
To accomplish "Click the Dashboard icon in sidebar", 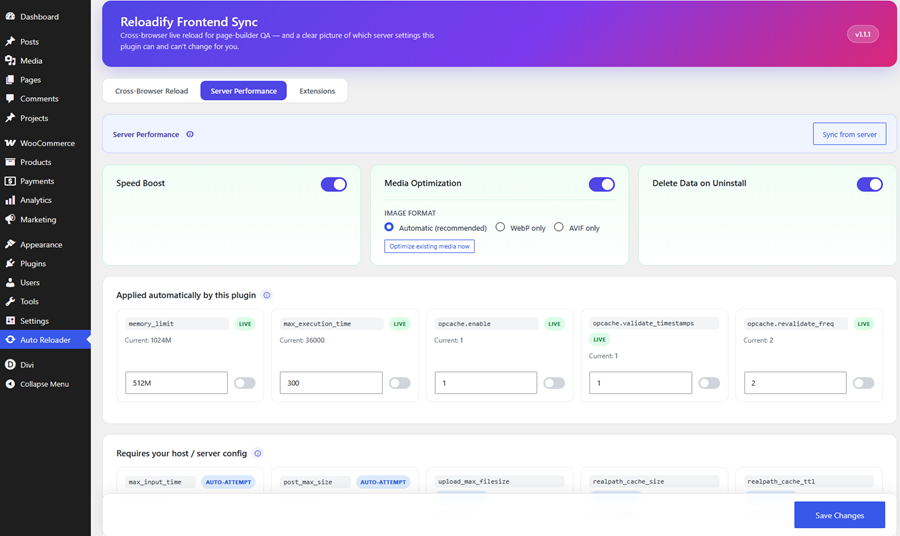I will (10, 17).
